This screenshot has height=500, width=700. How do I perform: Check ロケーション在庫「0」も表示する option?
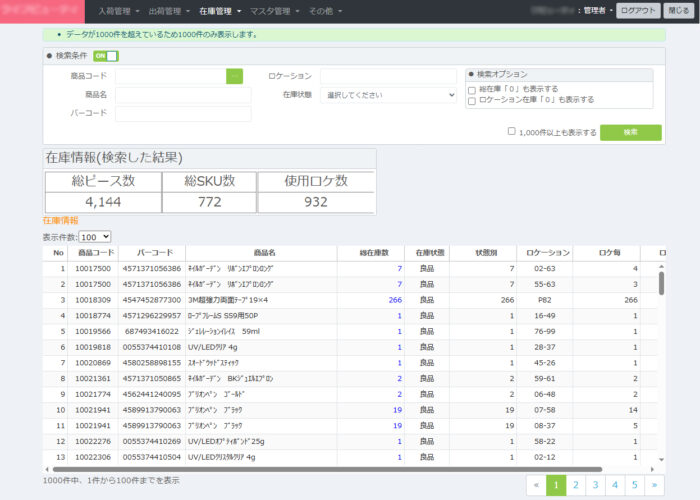click(472, 100)
